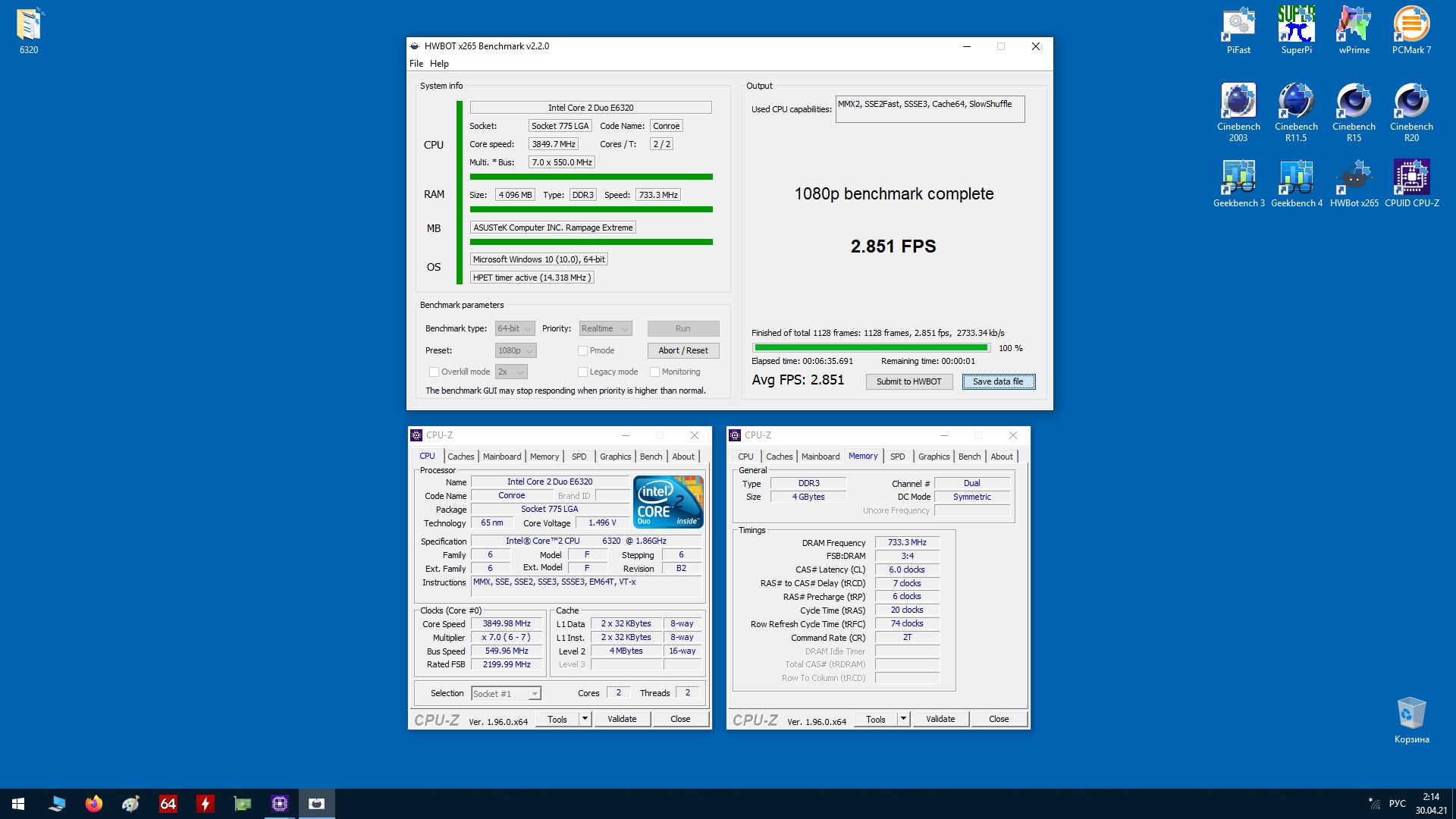Click the Abort / Reset button
1456x819 pixels.
click(683, 350)
